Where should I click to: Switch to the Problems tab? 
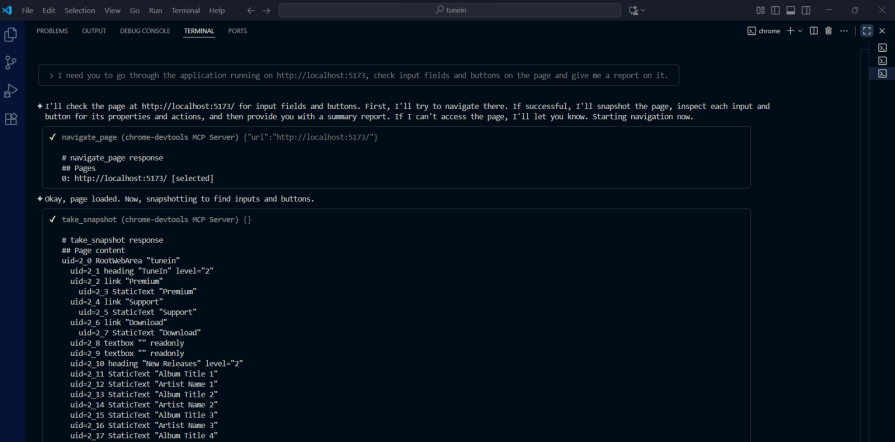(52, 31)
